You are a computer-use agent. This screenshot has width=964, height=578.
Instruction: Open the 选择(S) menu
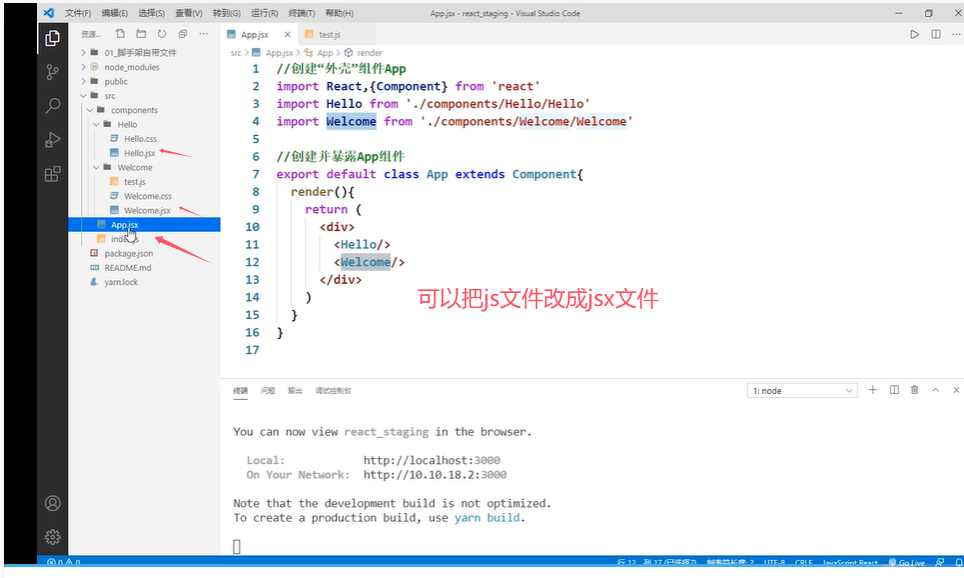pyautogui.click(x=151, y=13)
